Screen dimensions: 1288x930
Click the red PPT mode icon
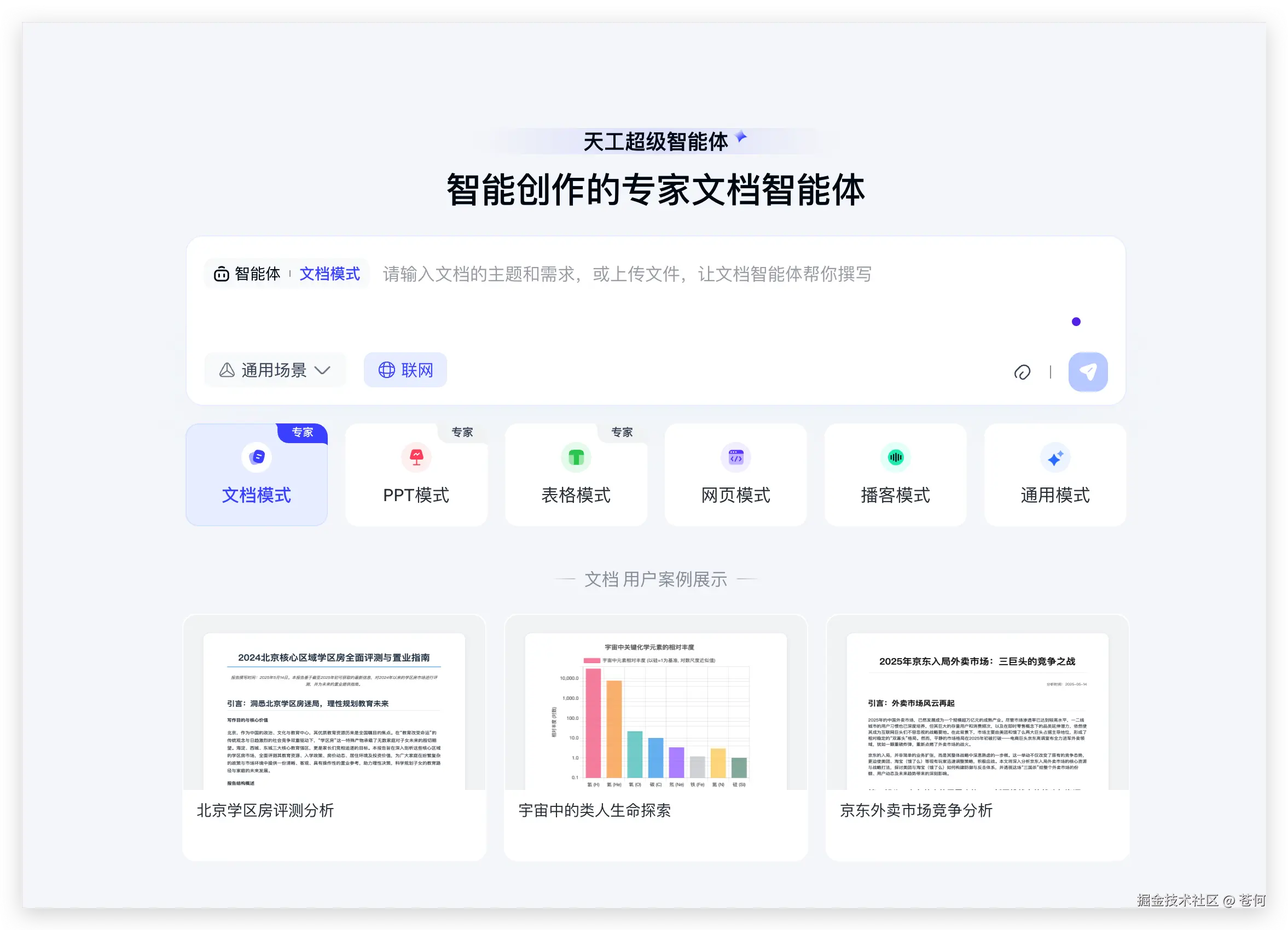pos(416,457)
